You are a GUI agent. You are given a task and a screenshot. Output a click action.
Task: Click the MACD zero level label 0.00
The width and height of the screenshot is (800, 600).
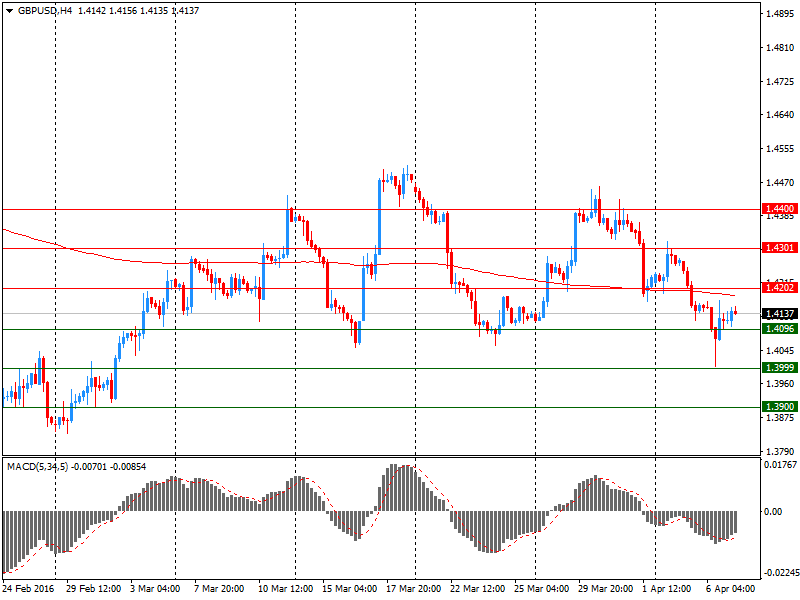[x=773, y=512]
